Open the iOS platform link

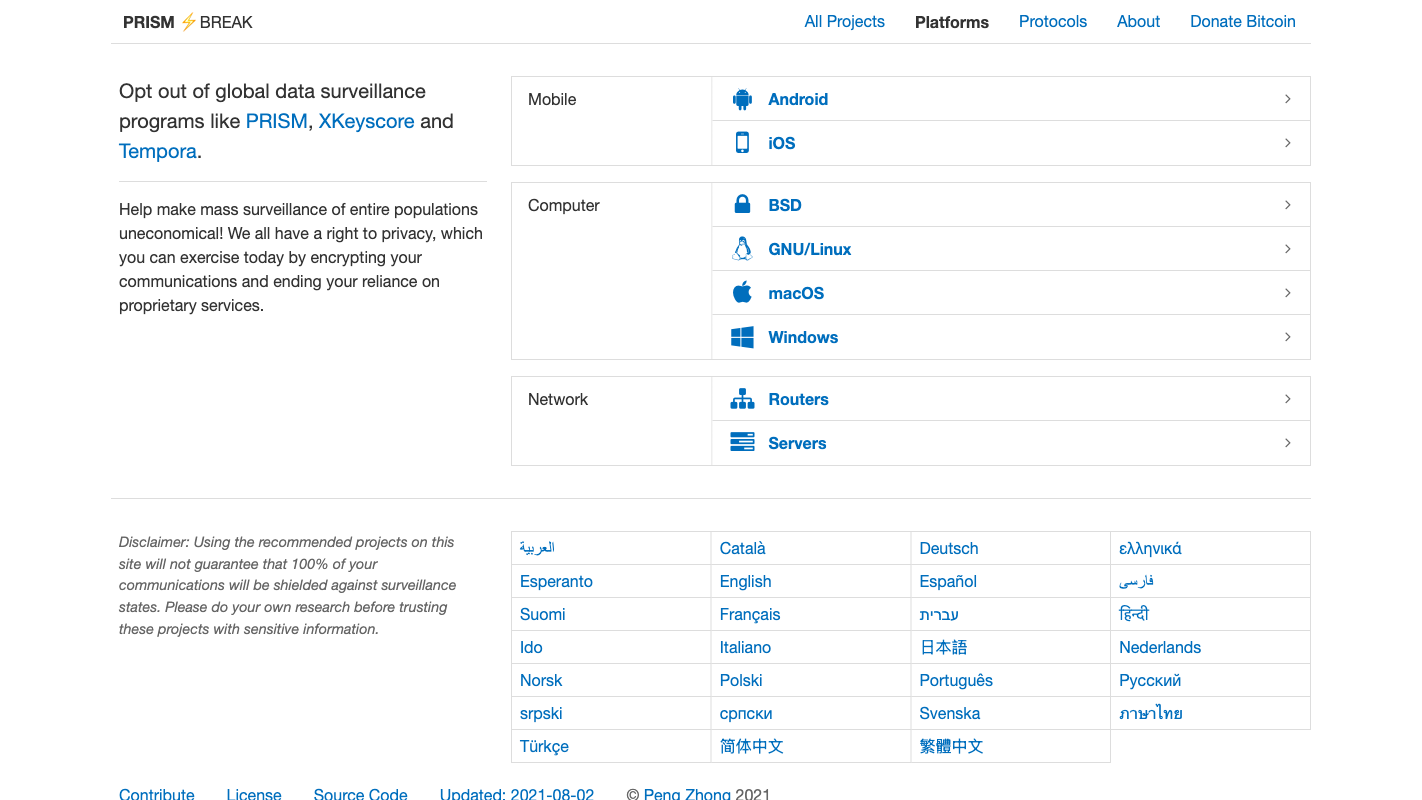coord(782,143)
